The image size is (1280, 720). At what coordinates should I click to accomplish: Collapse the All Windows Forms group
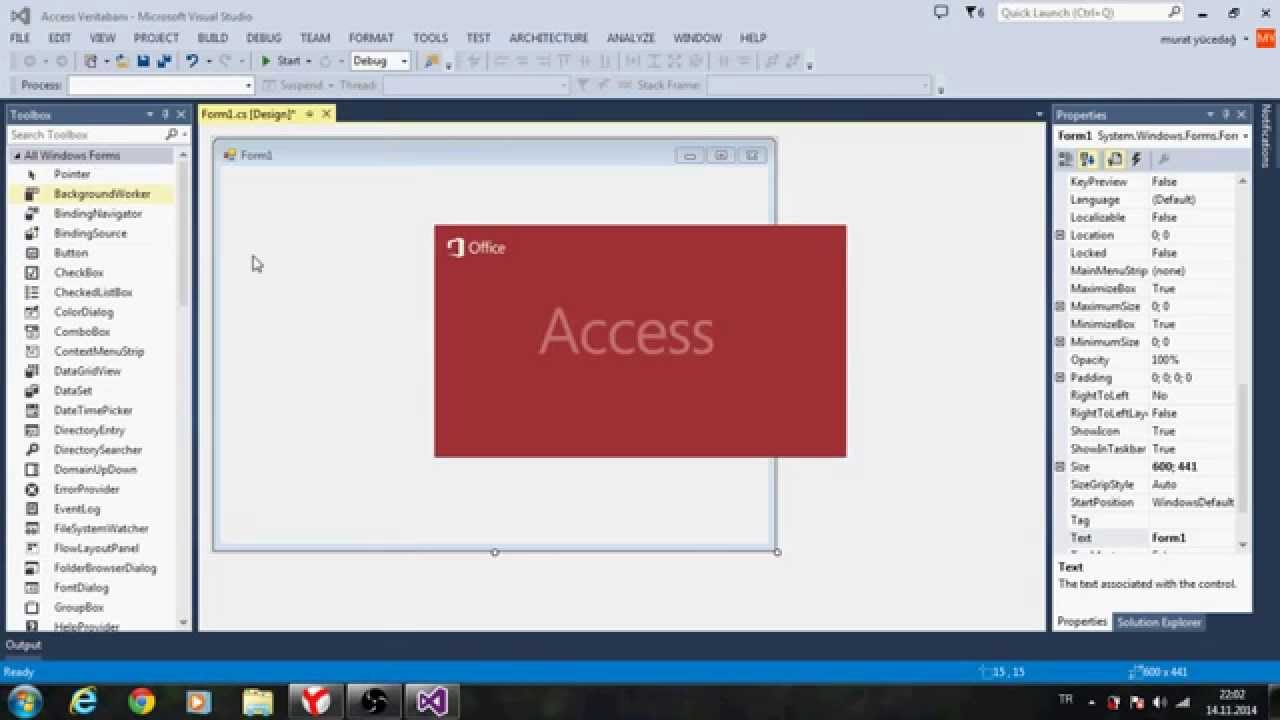click(17, 156)
